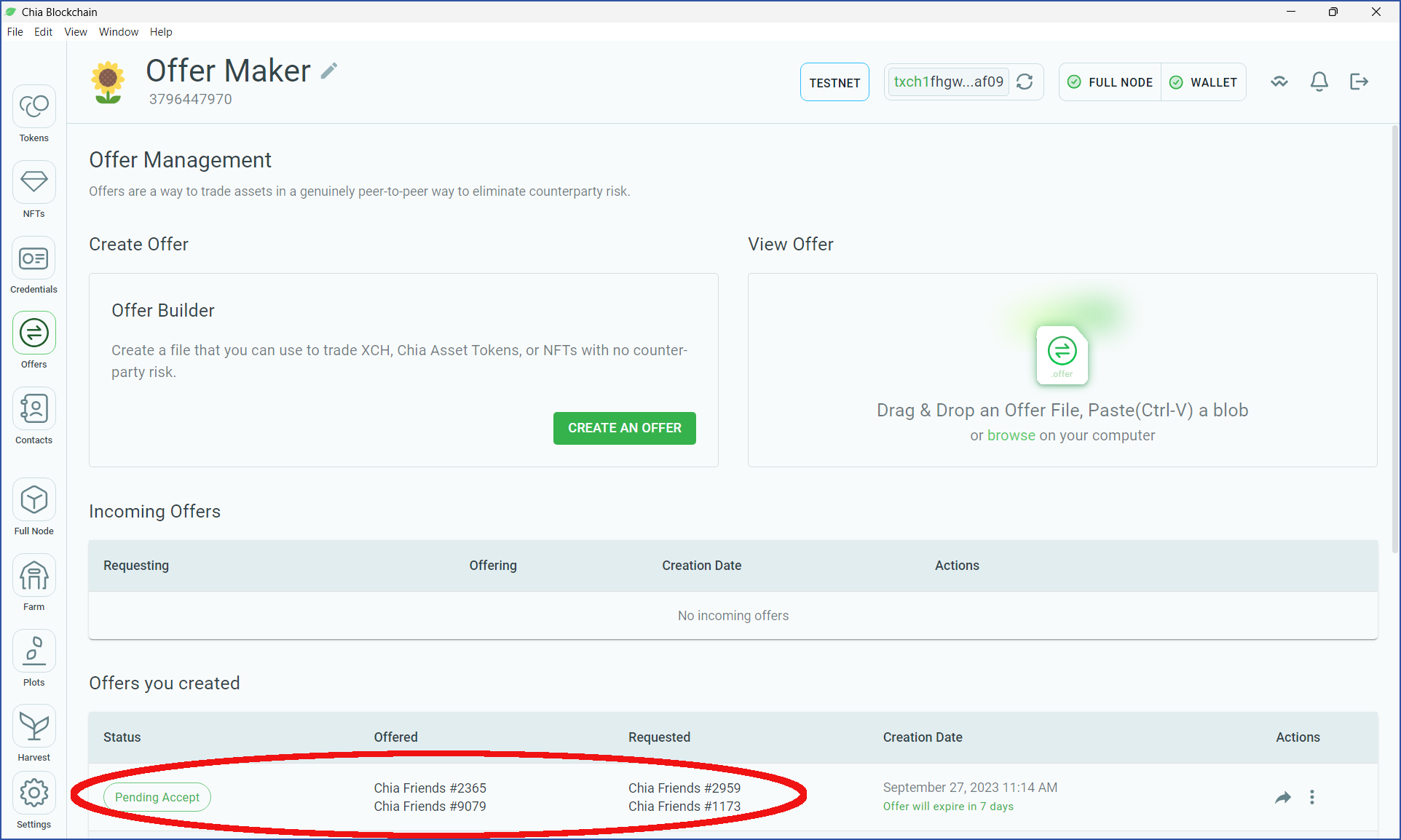Click the Offered column header

(396, 737)
